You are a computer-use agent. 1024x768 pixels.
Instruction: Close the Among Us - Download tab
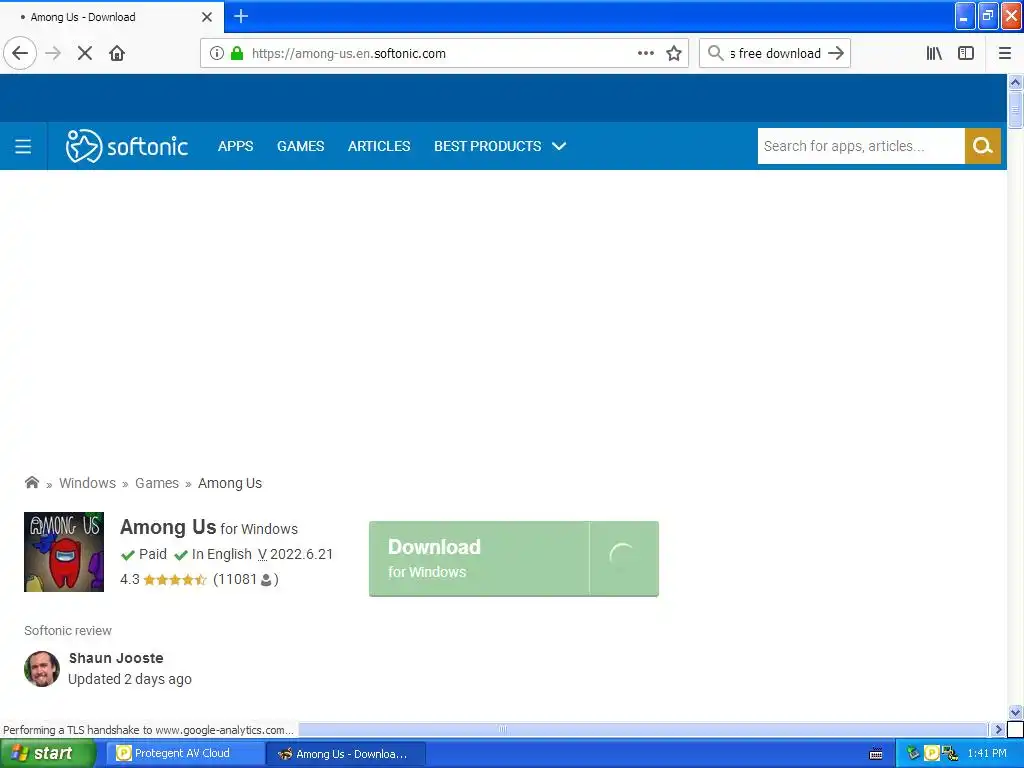207,17
